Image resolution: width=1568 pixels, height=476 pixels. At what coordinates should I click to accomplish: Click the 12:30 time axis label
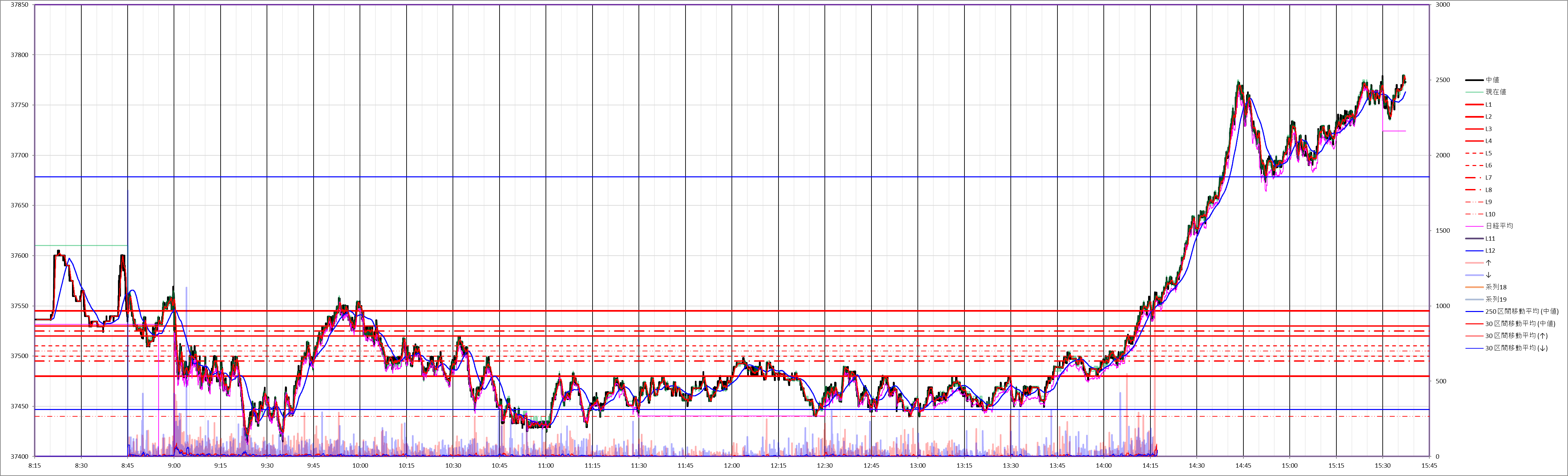[825, 466]
